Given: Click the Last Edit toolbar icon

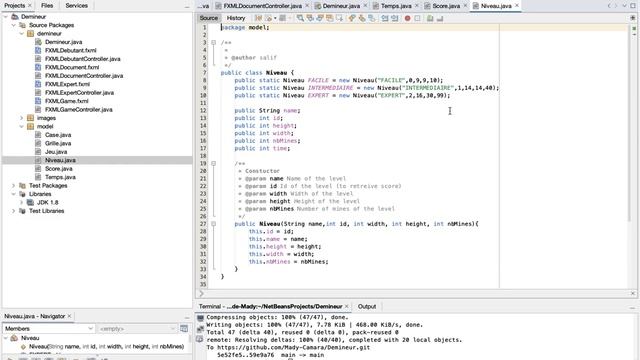Looking at the screenshot, I should tap(258, 18).
